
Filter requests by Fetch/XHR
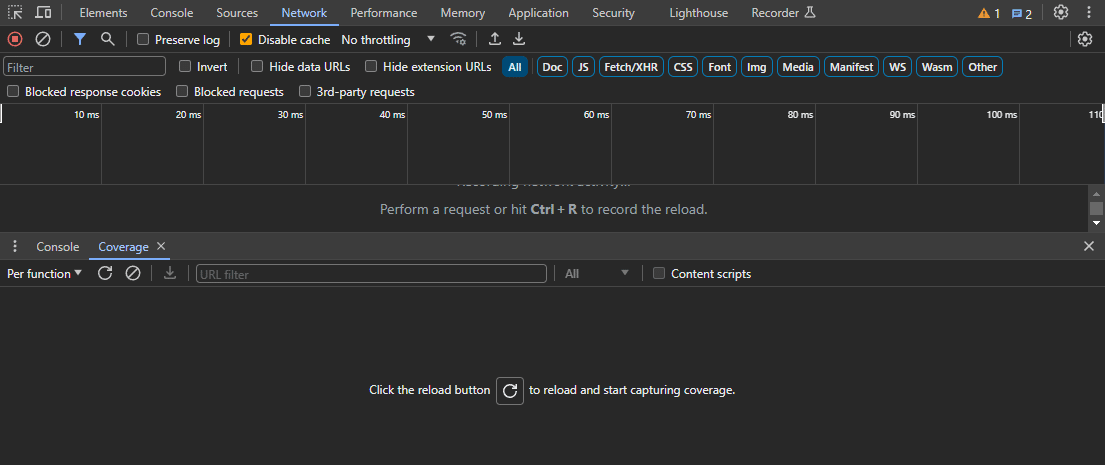631,67
